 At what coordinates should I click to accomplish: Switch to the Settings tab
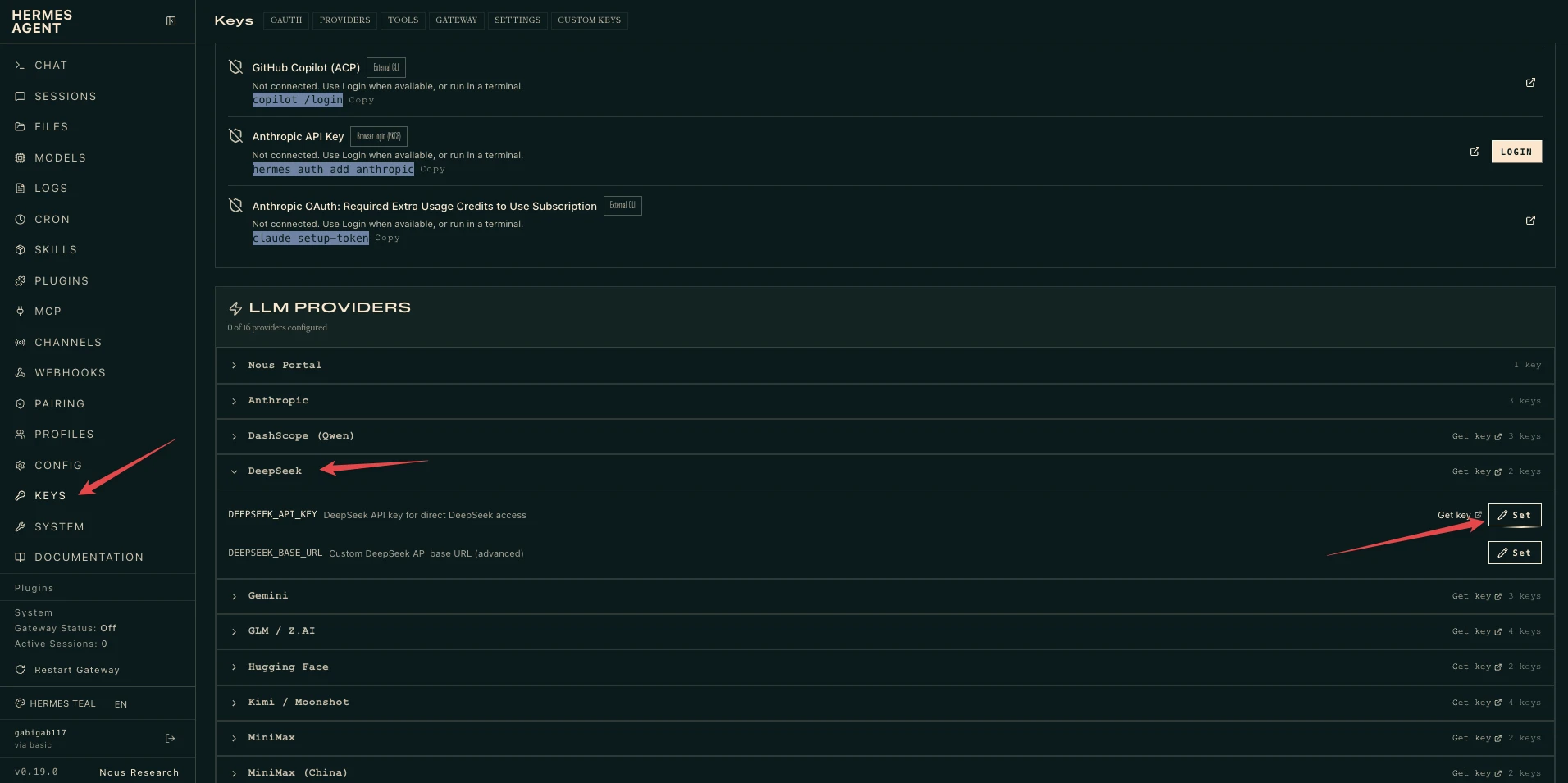(517, 20)
